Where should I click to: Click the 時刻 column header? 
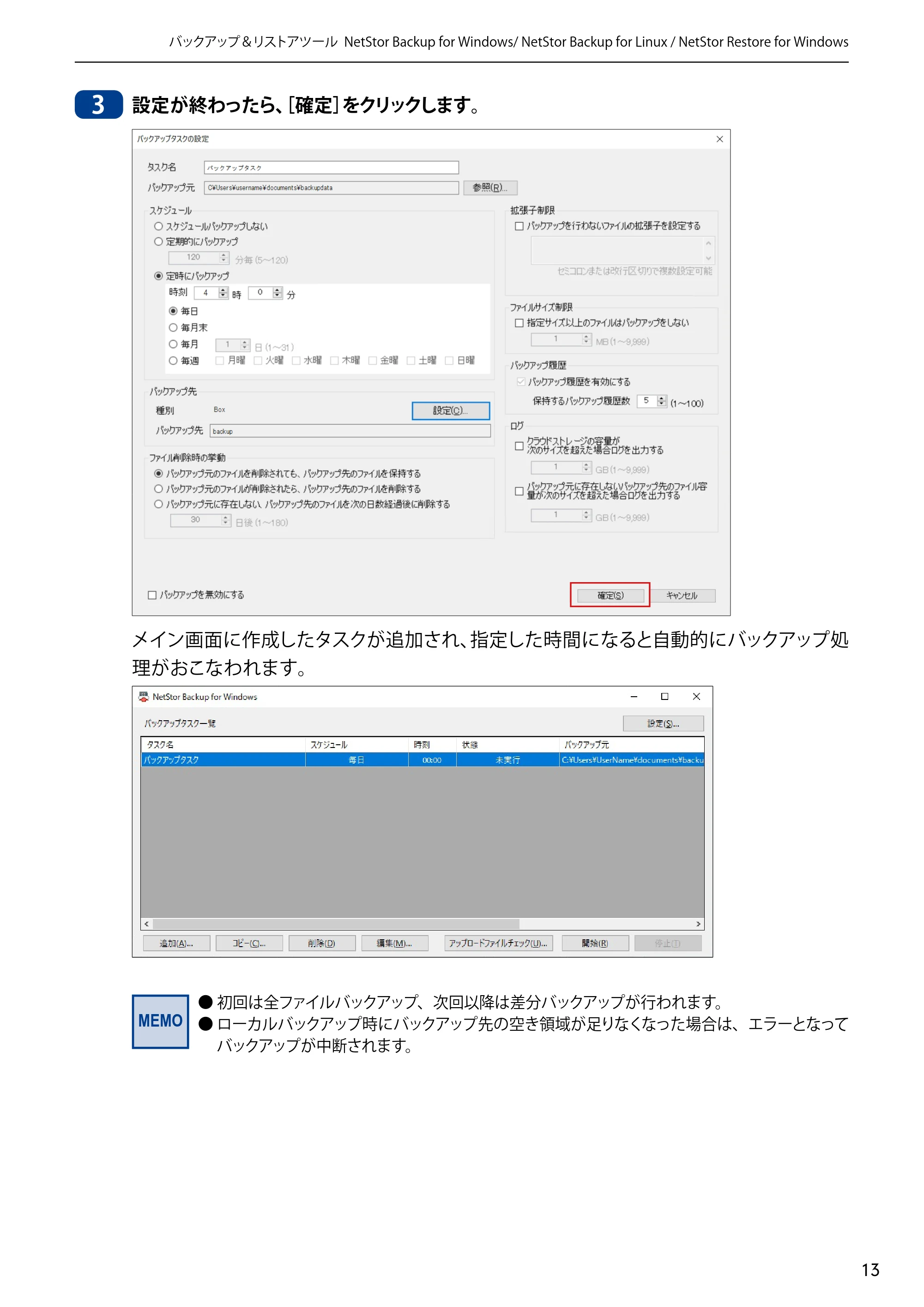tap(432, 745)
